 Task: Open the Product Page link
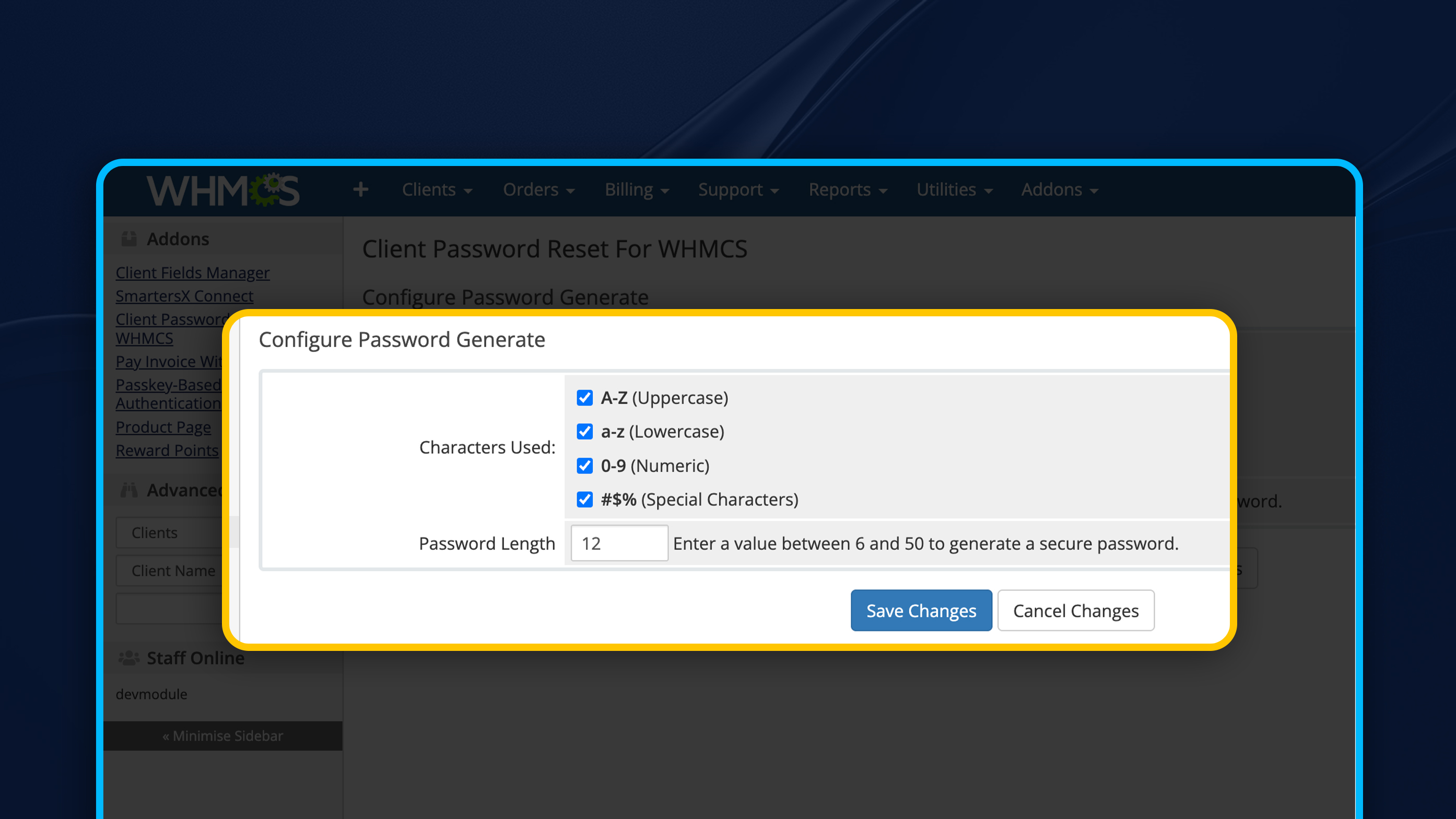tap(163, 427)
